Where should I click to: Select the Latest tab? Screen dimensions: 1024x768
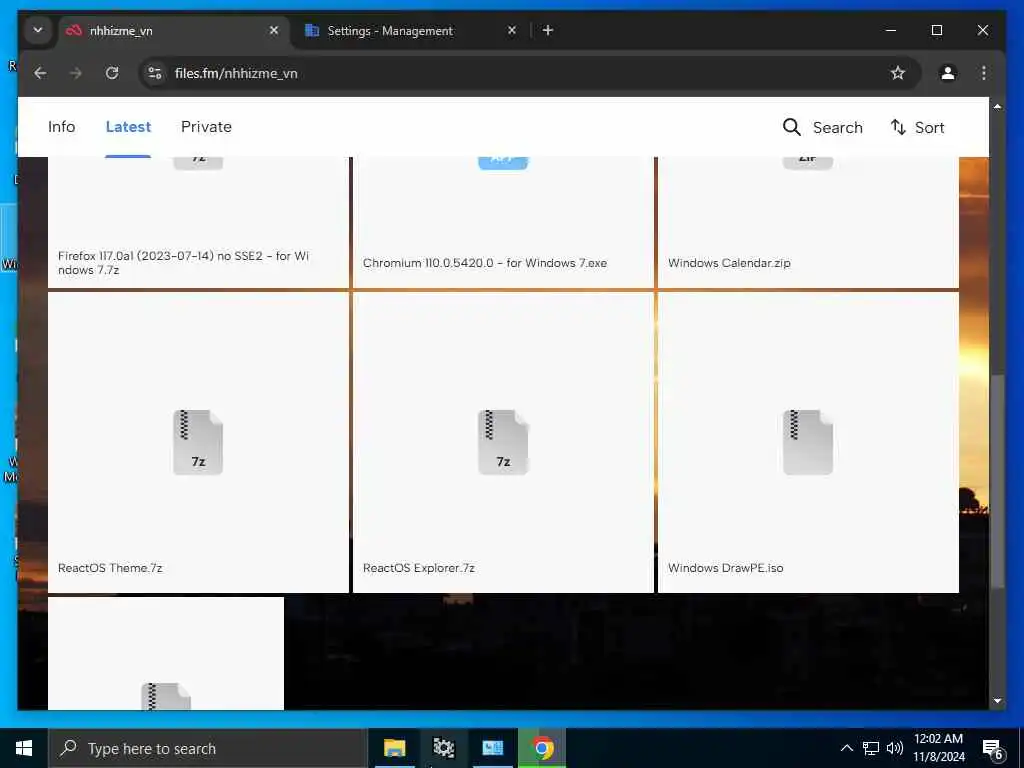click(x=128, y=127)
